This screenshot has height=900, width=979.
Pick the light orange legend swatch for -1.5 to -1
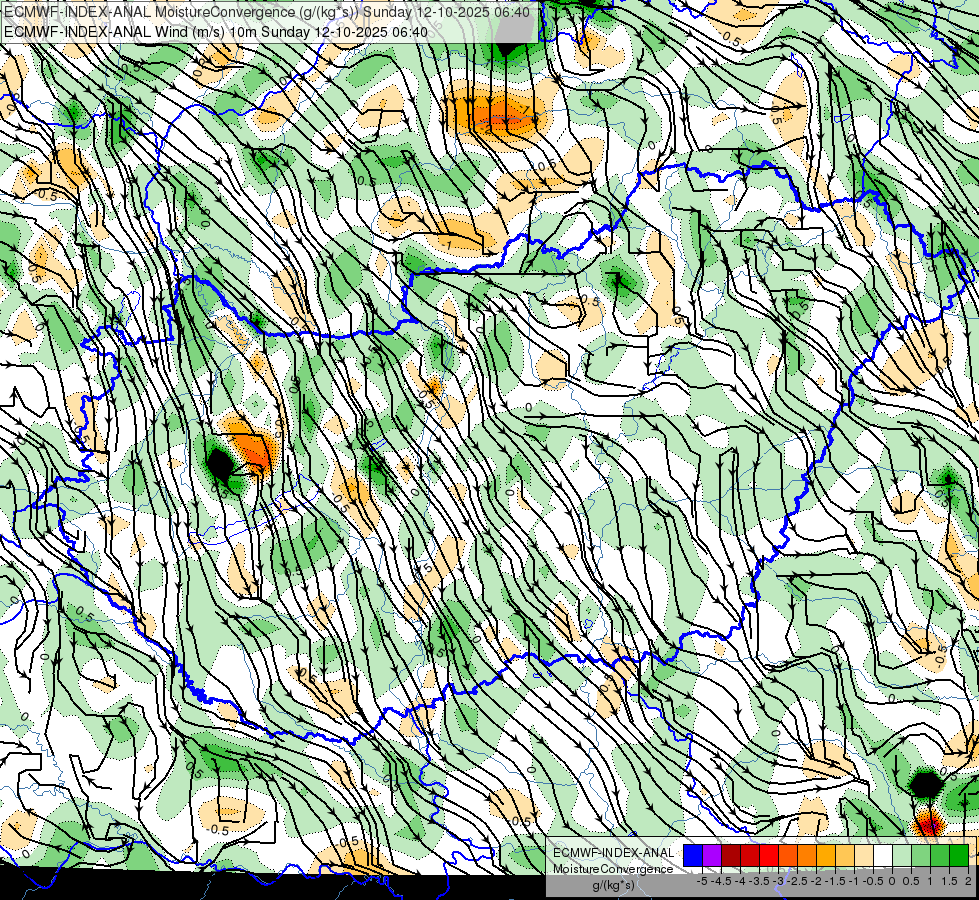(845, 856)
